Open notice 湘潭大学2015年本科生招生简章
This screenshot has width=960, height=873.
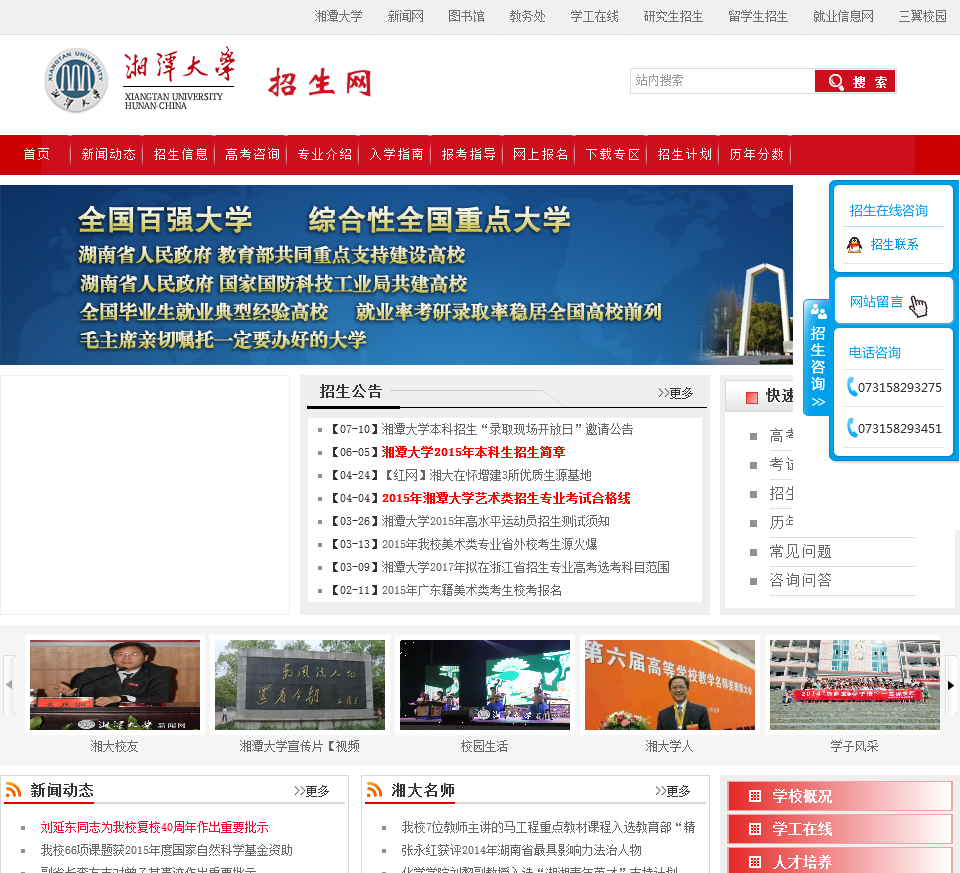click(473, 452)
